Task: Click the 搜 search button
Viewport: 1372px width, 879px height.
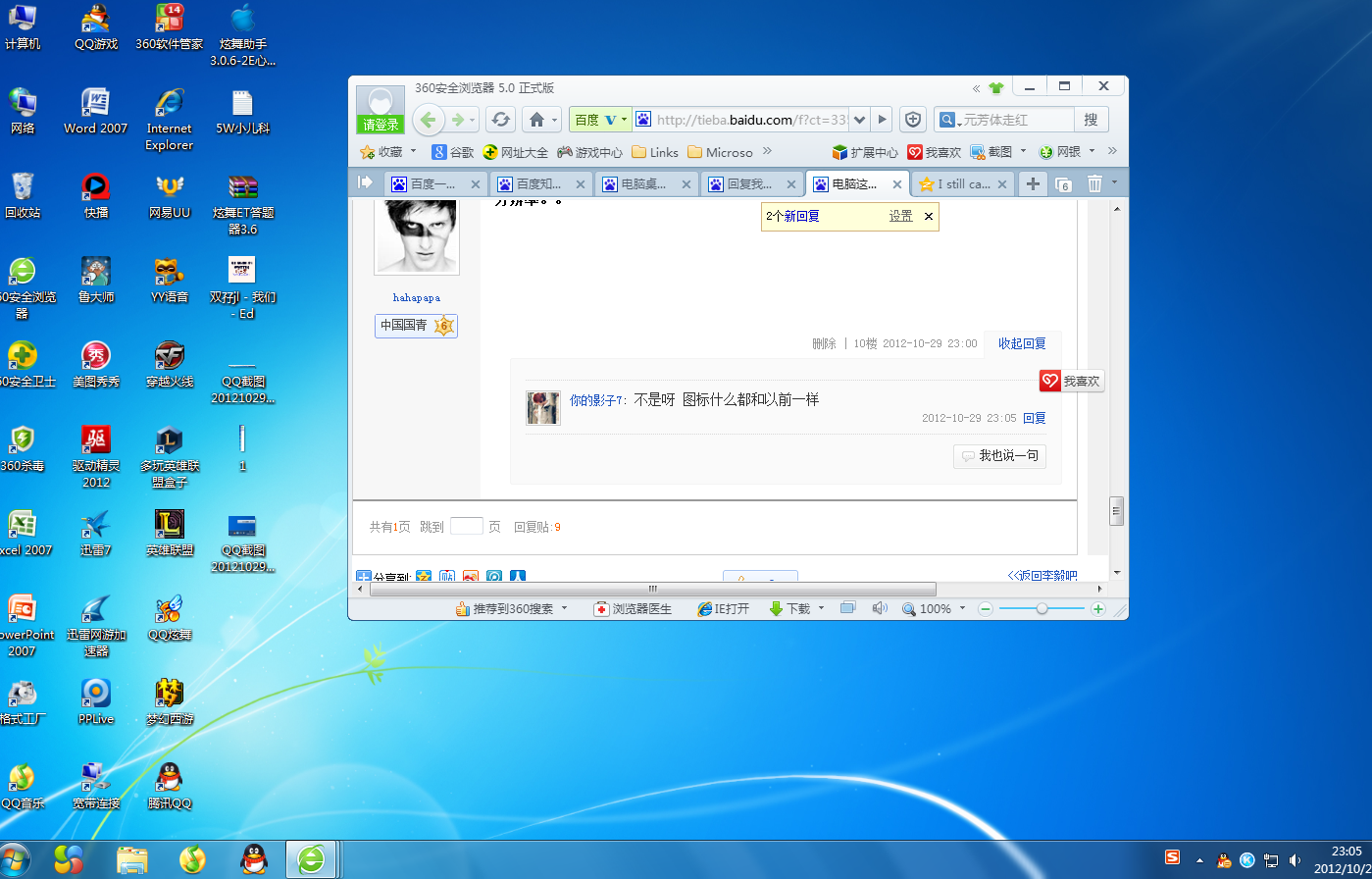Action: click(x=1092, y=120)
